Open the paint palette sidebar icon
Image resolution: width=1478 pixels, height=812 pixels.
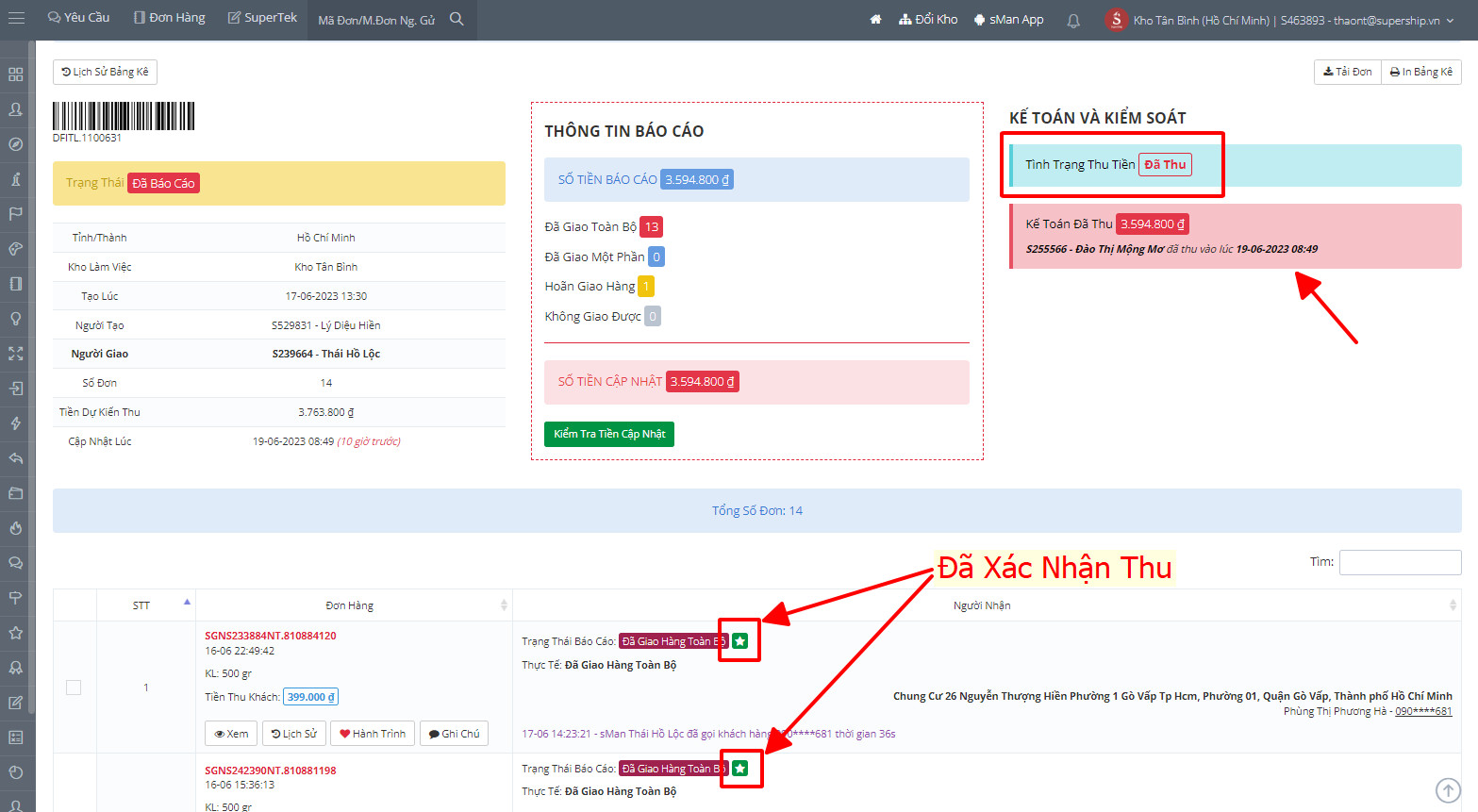(x=16, y=249)
